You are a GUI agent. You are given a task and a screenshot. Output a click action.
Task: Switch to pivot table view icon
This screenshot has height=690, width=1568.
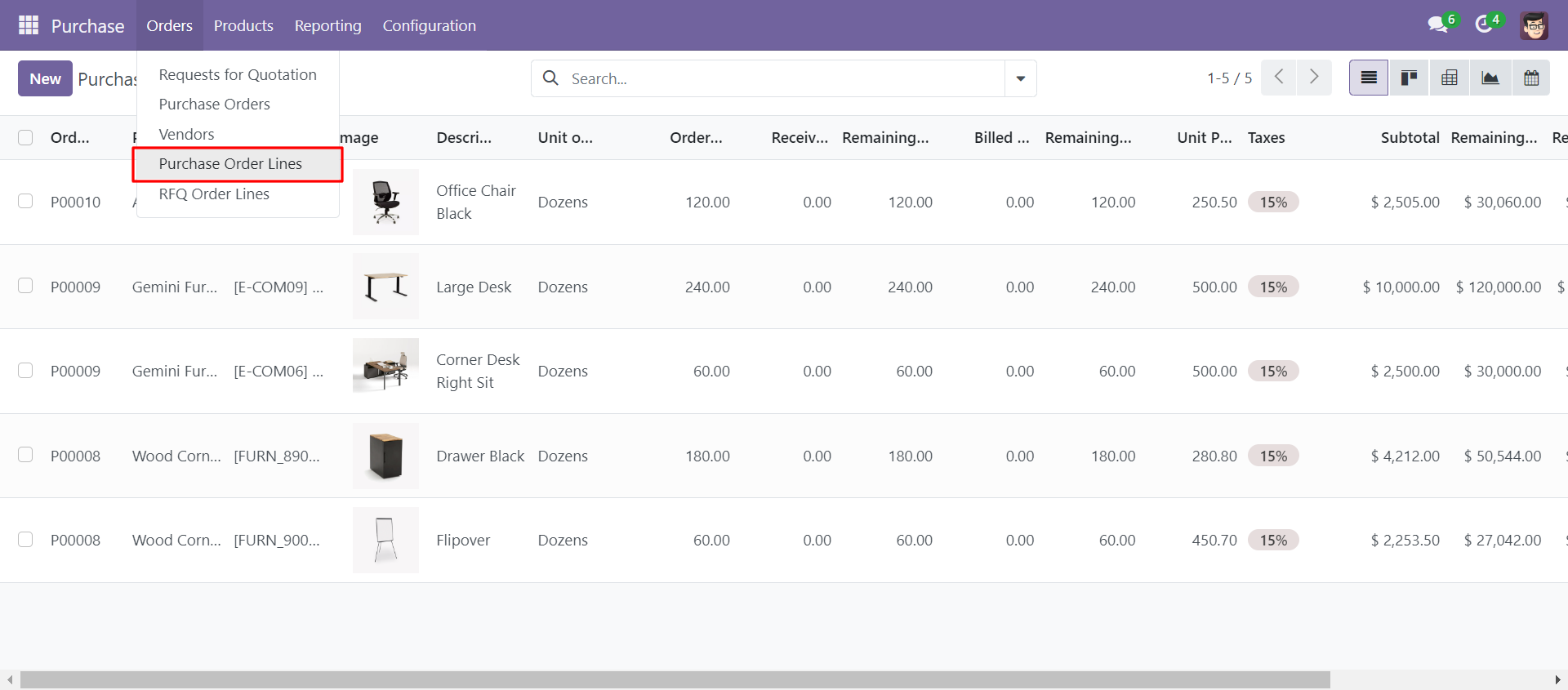click(x=1450, y=78)
